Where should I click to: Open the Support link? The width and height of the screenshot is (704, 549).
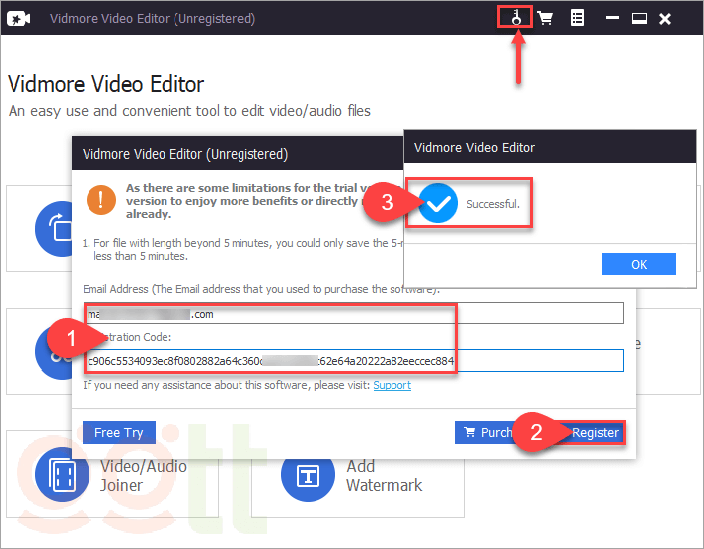392,385
